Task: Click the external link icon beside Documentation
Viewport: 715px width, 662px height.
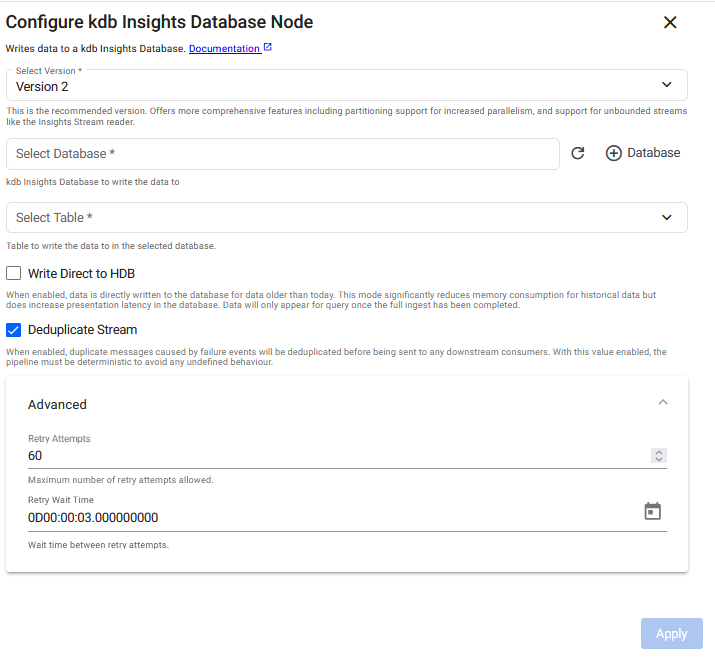Action: click(x=268, y=48)
